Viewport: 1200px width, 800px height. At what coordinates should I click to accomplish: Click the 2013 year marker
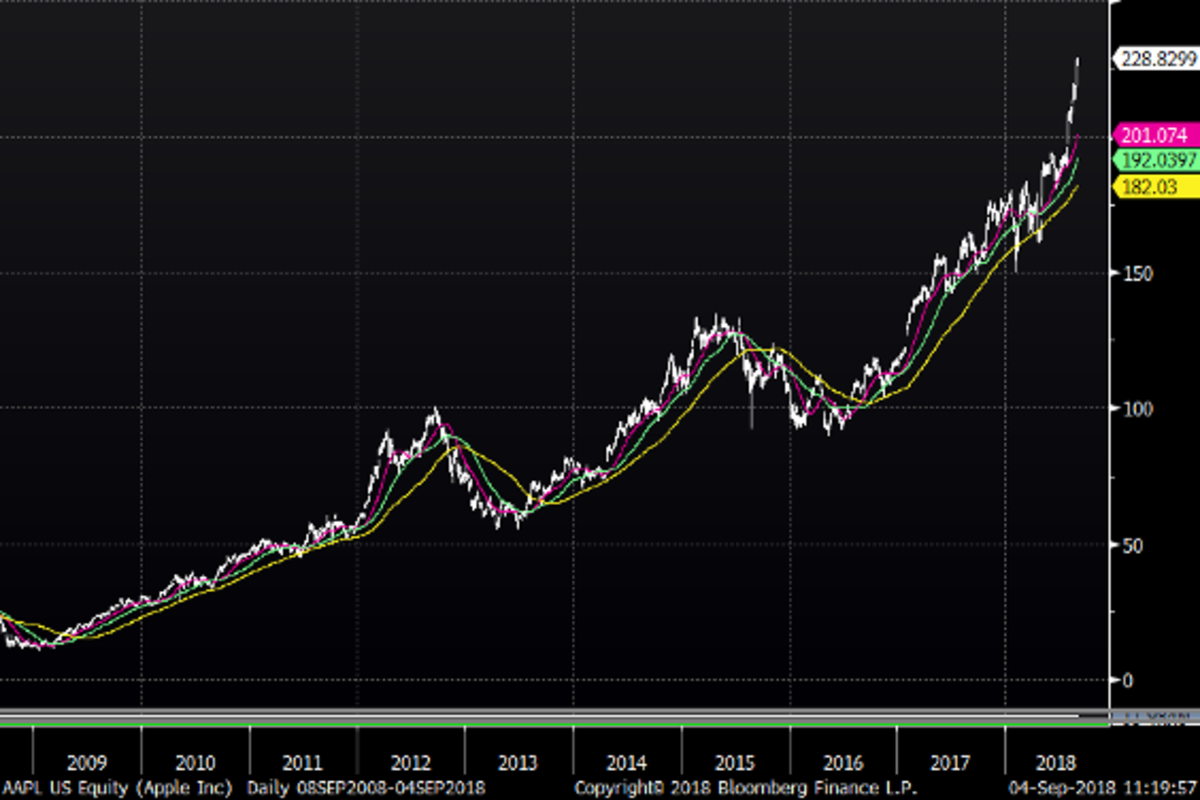tap(519, 761)
